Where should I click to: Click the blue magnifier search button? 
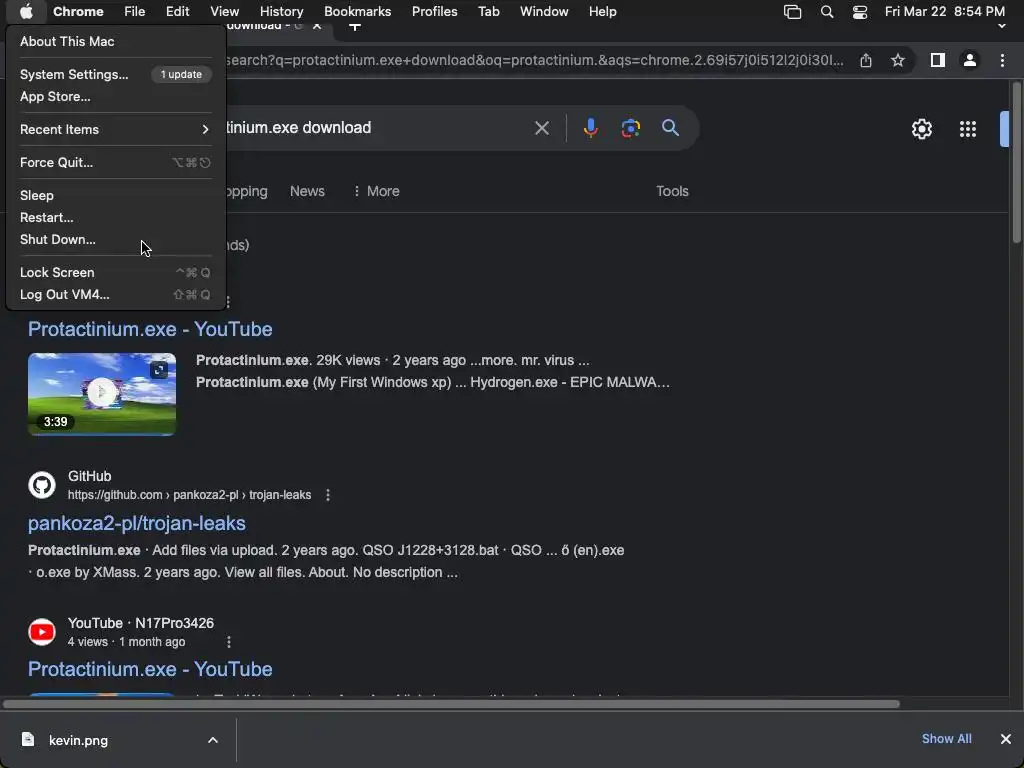click(x=670, y=127)
